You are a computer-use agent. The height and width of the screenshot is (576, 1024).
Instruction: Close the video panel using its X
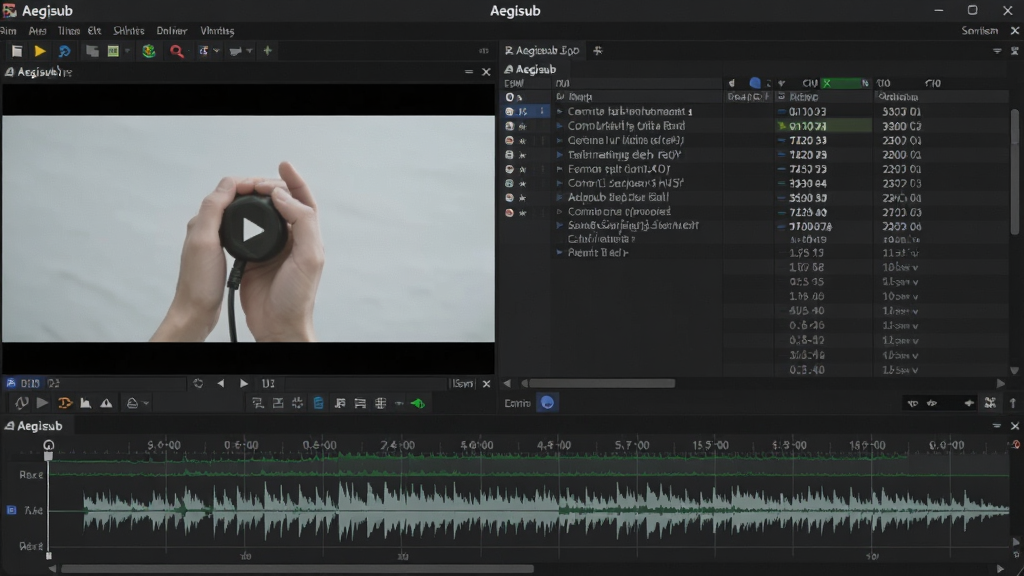click(x=486, y=72)
